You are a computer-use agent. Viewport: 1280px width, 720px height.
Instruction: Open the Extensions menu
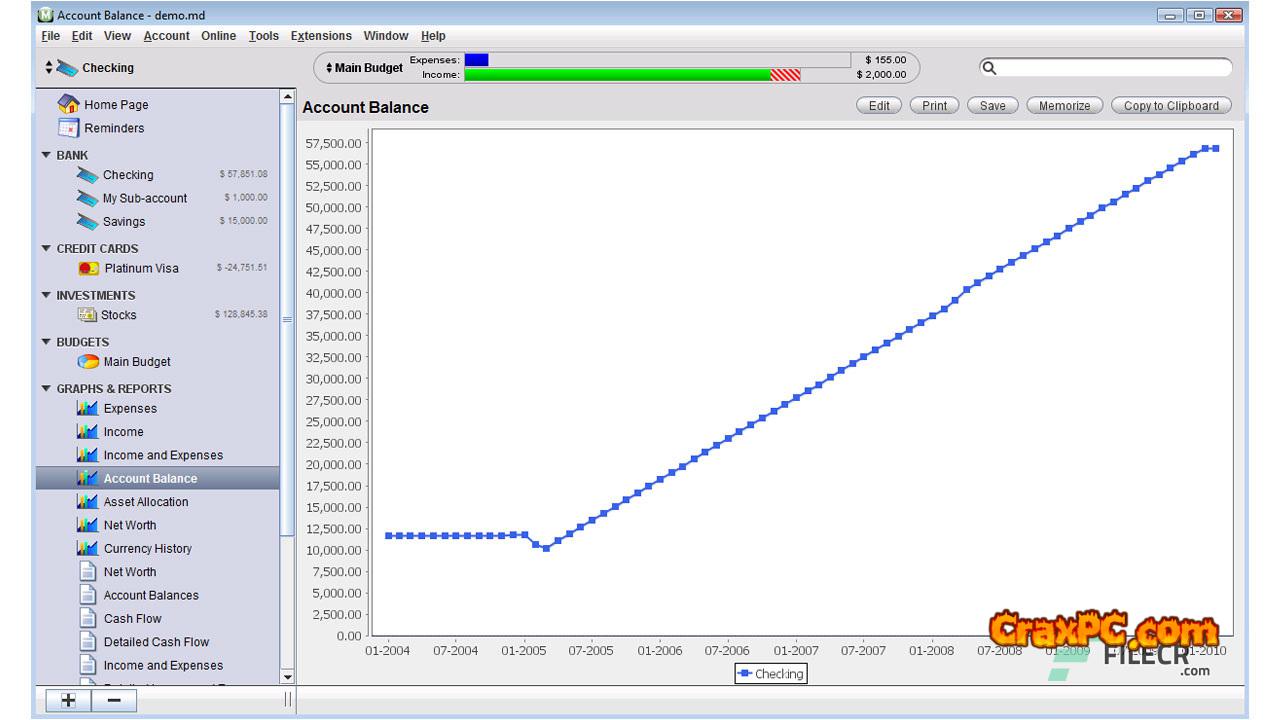click(321, 36)
